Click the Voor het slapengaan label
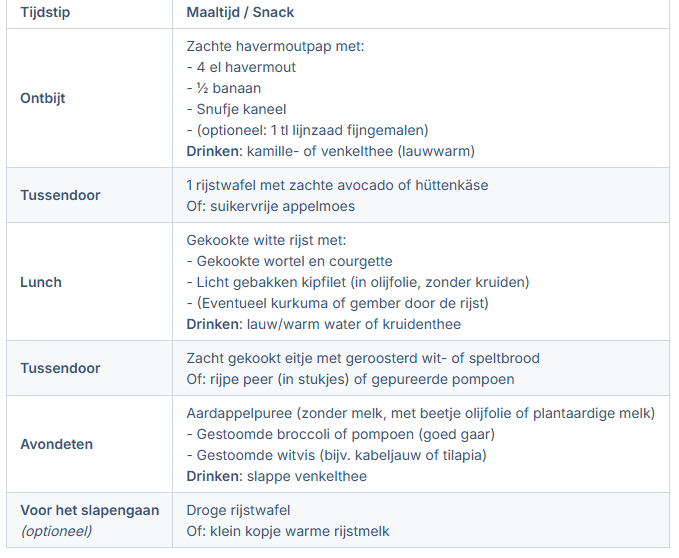Screen dimensions: 679x558 (89, 510)
